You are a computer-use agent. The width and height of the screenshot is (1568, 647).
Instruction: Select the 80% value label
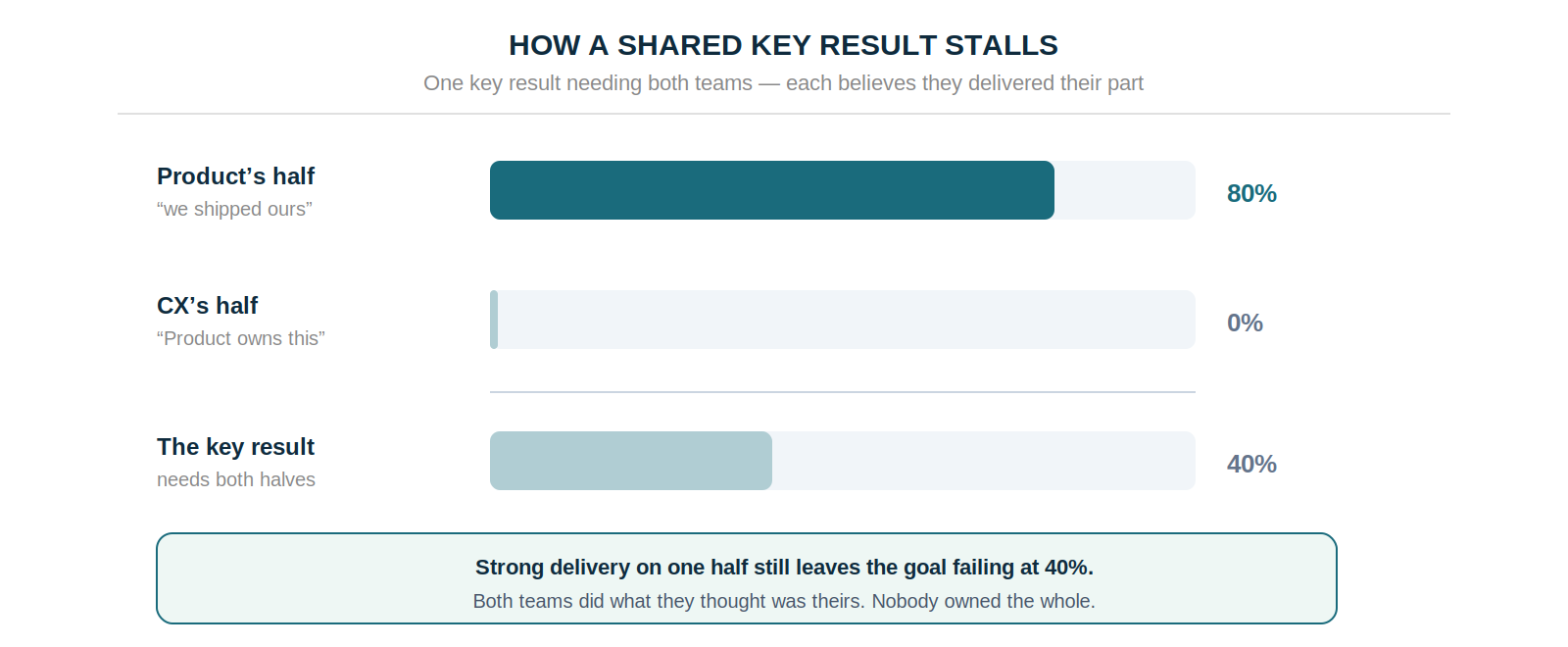(x=1251, y=193)
